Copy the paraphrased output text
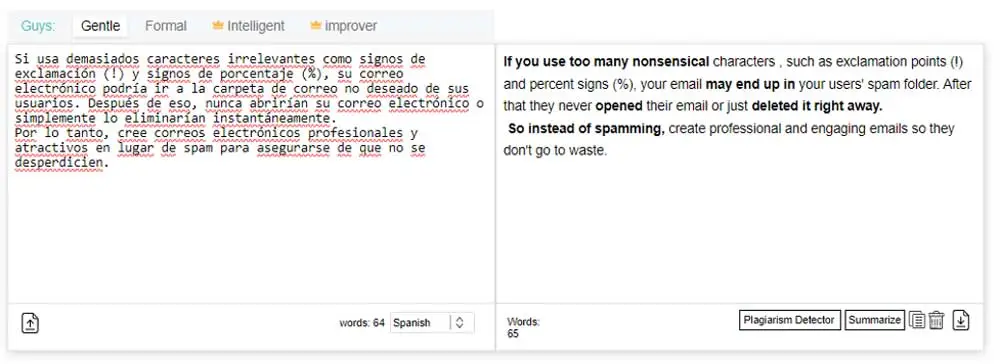1000x364 pixels. [x=916, y=320]
